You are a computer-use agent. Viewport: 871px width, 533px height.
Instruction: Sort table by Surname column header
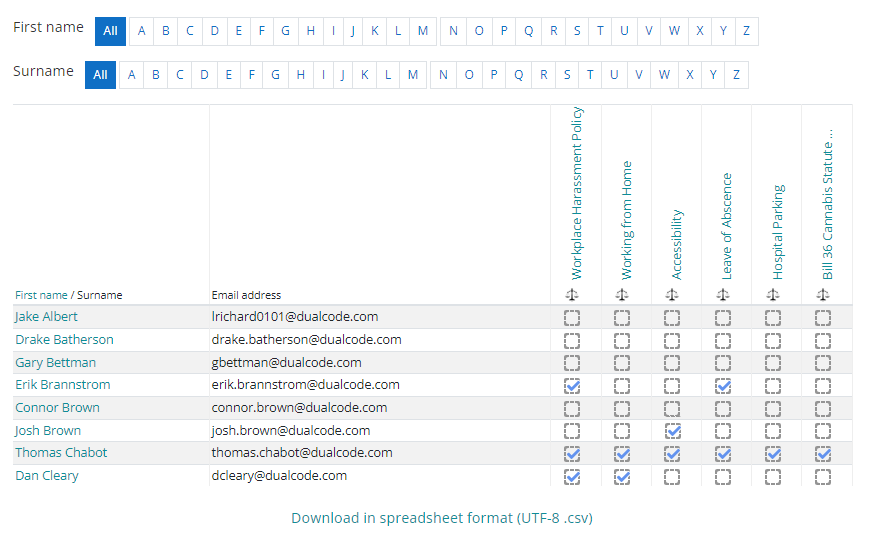pos(99,295)
